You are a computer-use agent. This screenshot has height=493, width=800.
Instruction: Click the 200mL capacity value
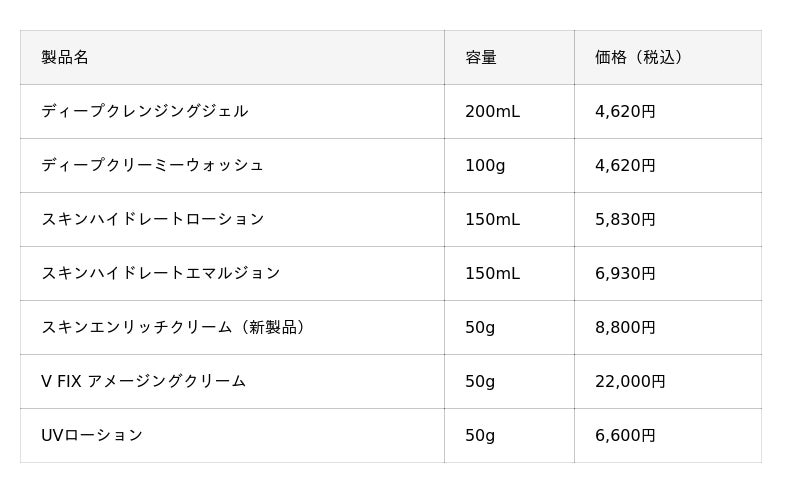(x=492, y=111)
